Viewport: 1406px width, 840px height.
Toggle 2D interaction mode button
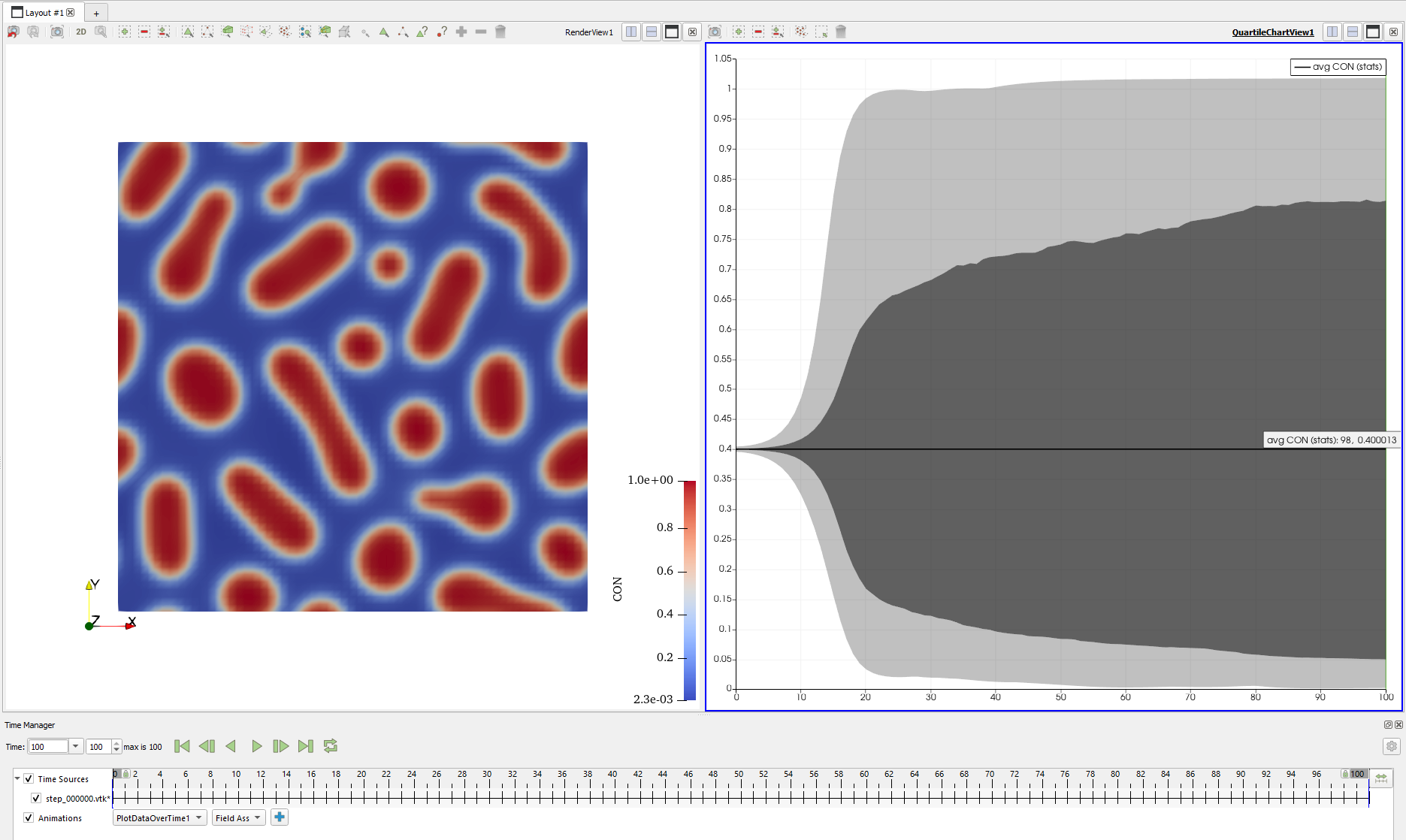[x=81, y=32]
